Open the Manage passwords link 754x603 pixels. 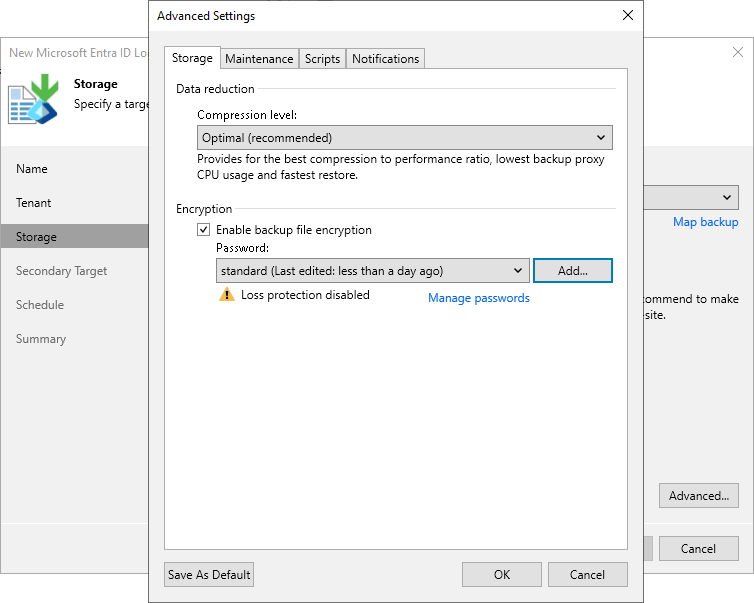tap(479, 298)
